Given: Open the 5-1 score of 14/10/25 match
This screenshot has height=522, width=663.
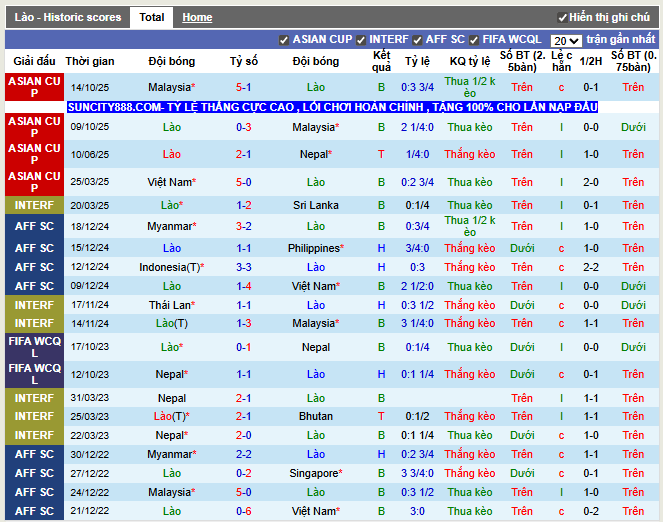Looking at the screenshot, I should [x=244, y=87].
